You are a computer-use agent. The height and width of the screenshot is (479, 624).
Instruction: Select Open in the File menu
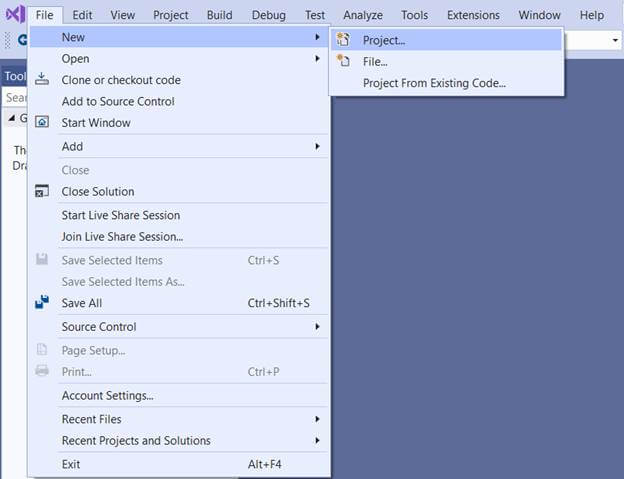[x=179, y=58]
